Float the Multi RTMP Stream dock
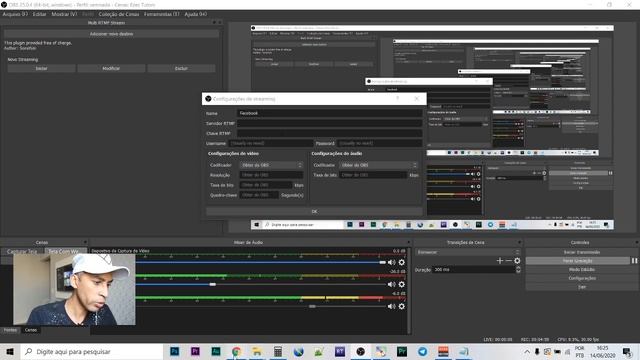The image size is (640, 360). tap(214, 23)
